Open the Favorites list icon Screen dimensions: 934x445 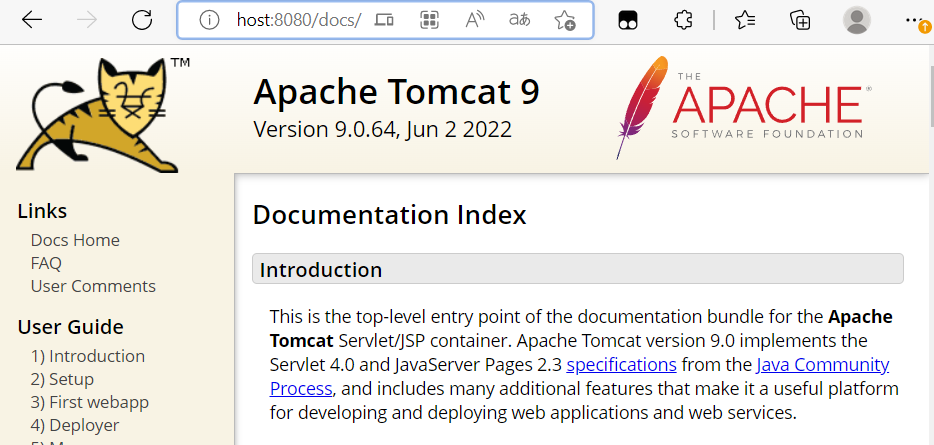(x=745, y=20)
